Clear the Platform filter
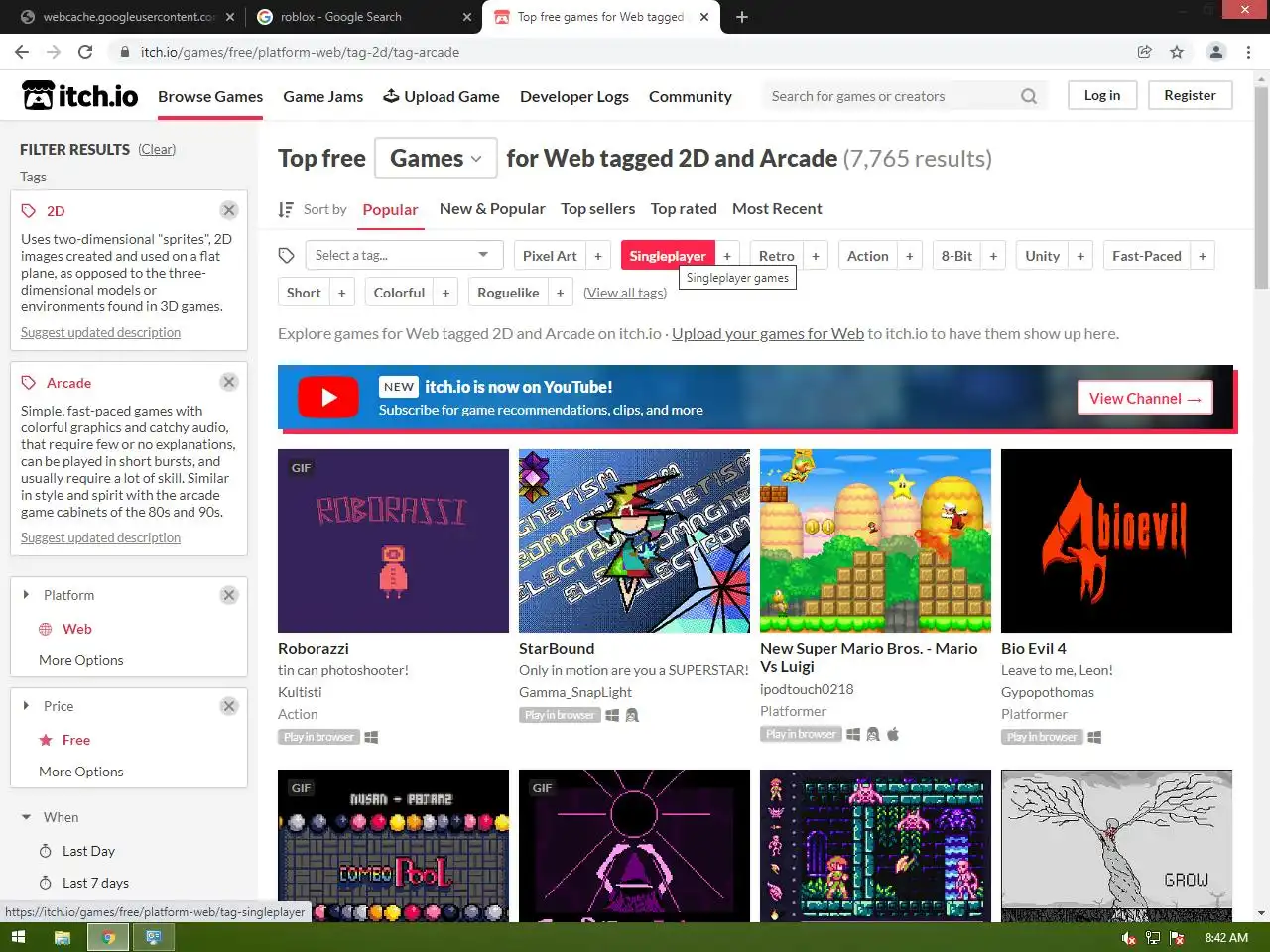The image size is (1270, 952). [229, 595]
